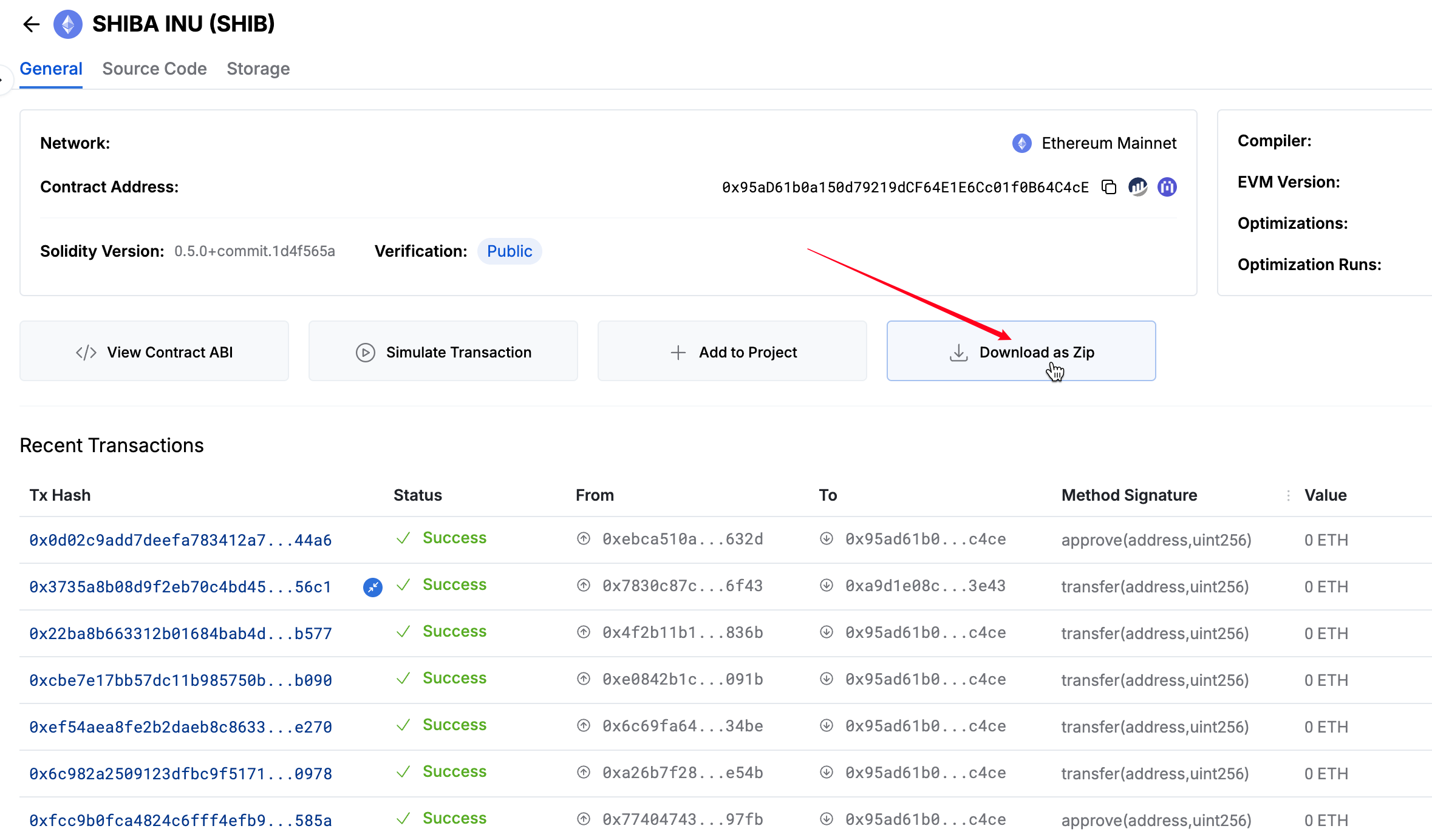The image size is (1432, 840).
Task: Click the Public verification badge
Action: pos(510,251)
